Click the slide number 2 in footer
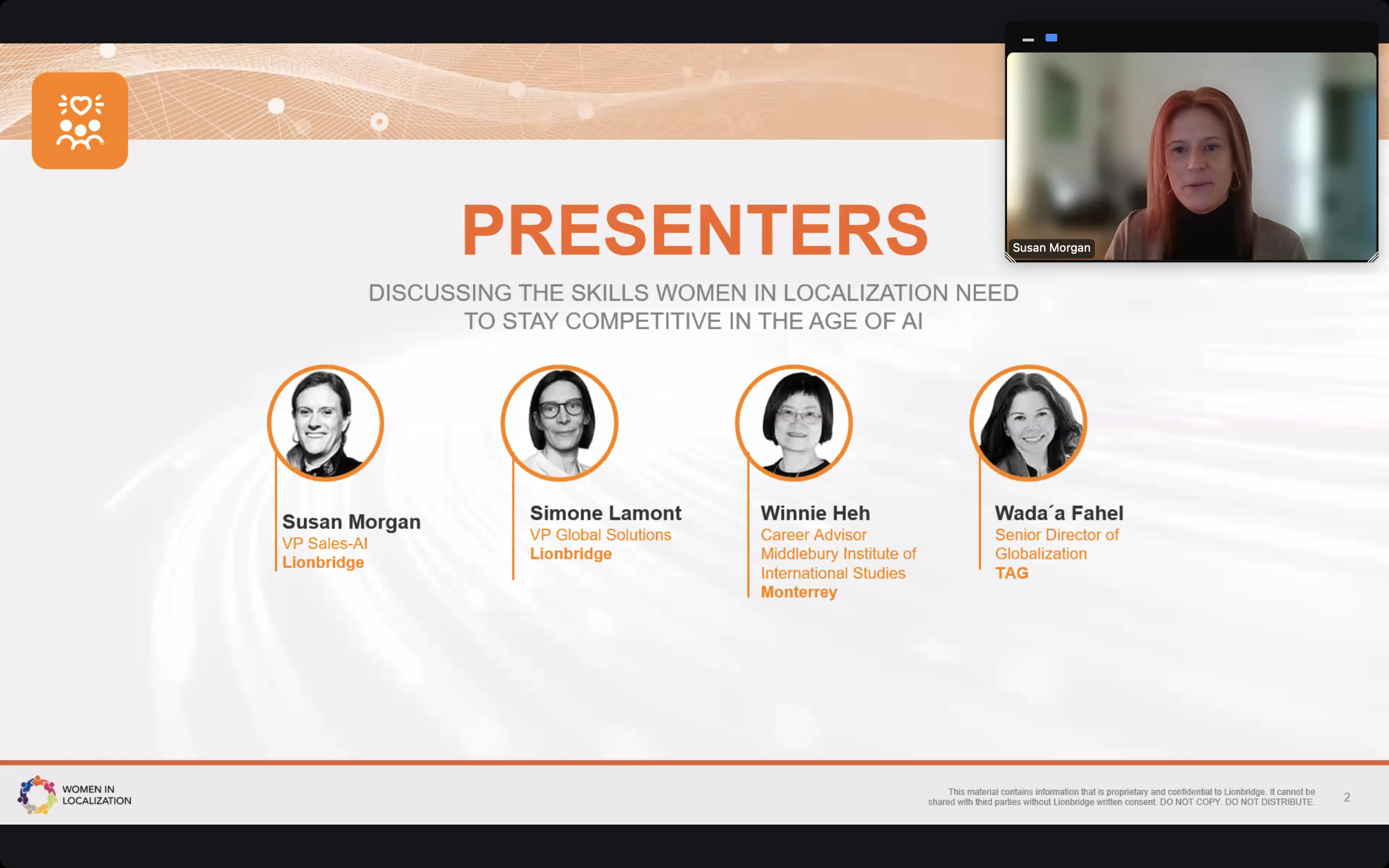The height and width of the screenshot is (868, 1389). pyautogui.click(x=1347, y=797)
